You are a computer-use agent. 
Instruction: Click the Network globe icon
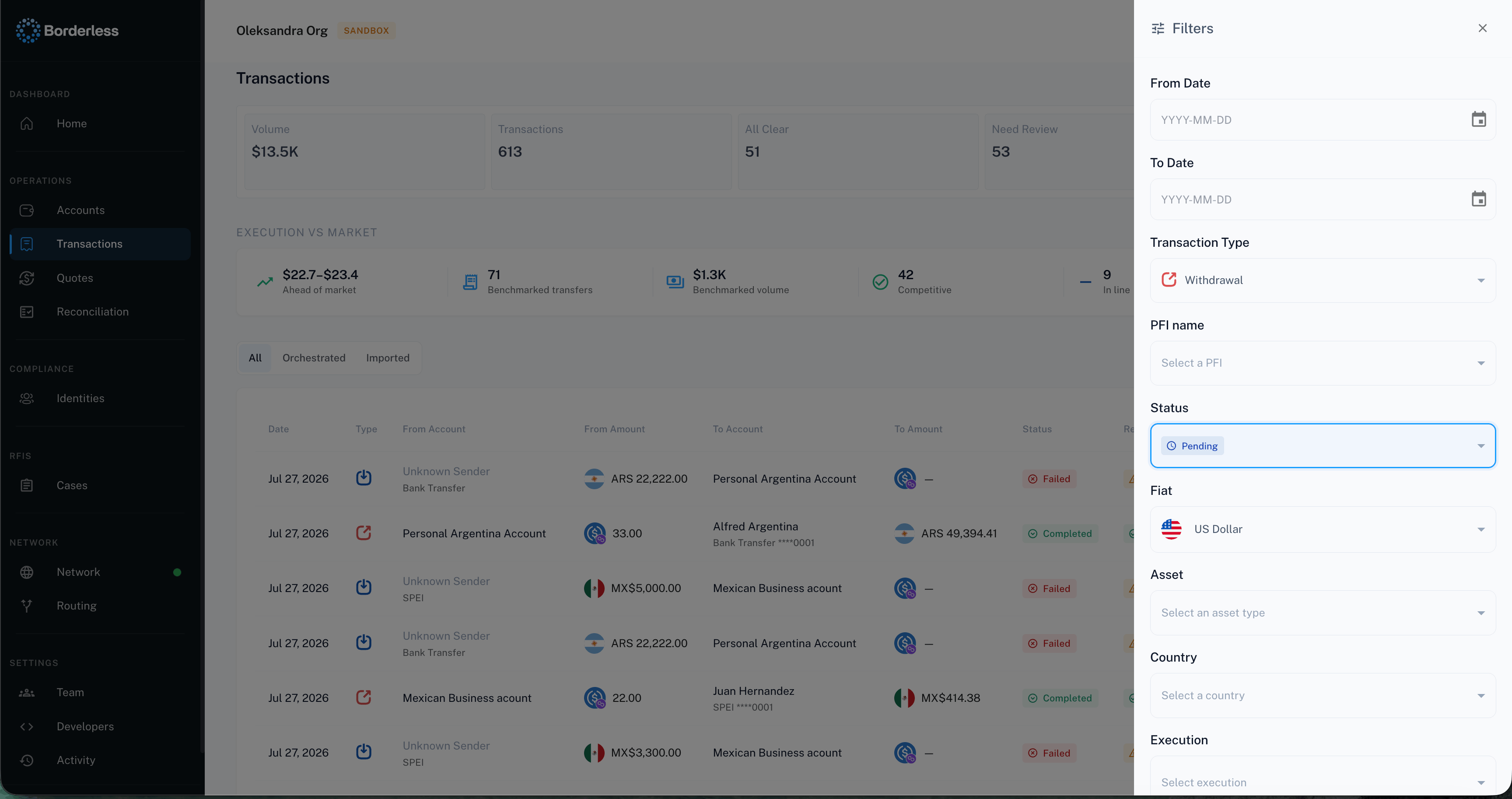[x=26, y=572]
